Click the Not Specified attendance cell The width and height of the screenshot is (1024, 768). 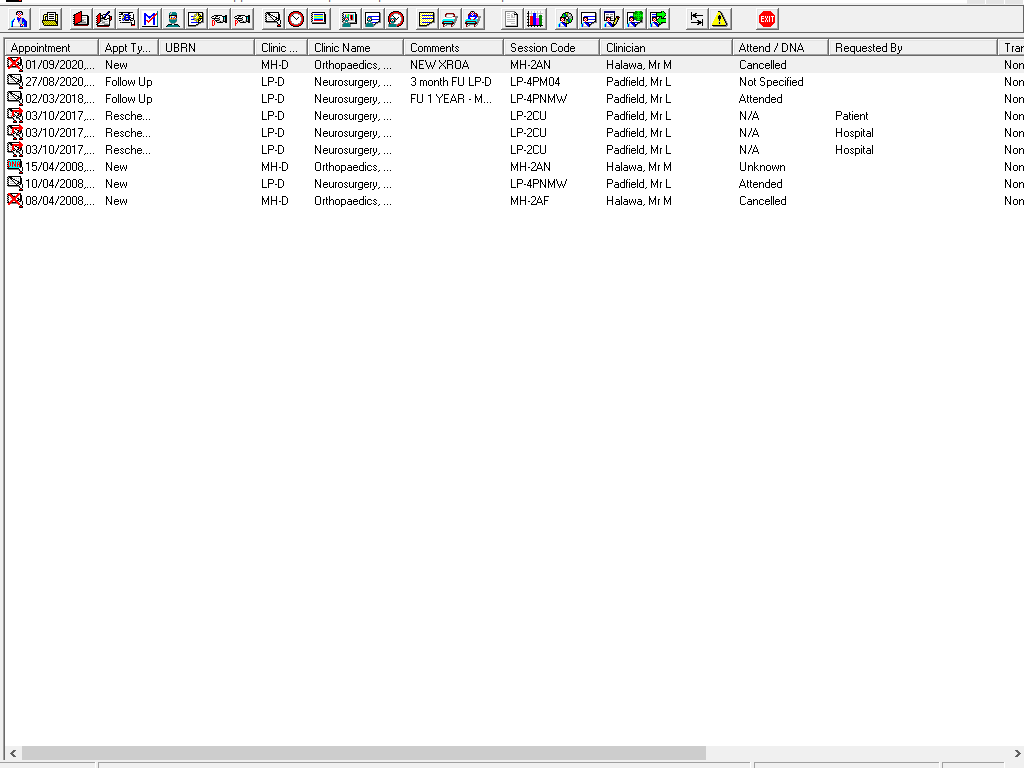pos(771,82)
